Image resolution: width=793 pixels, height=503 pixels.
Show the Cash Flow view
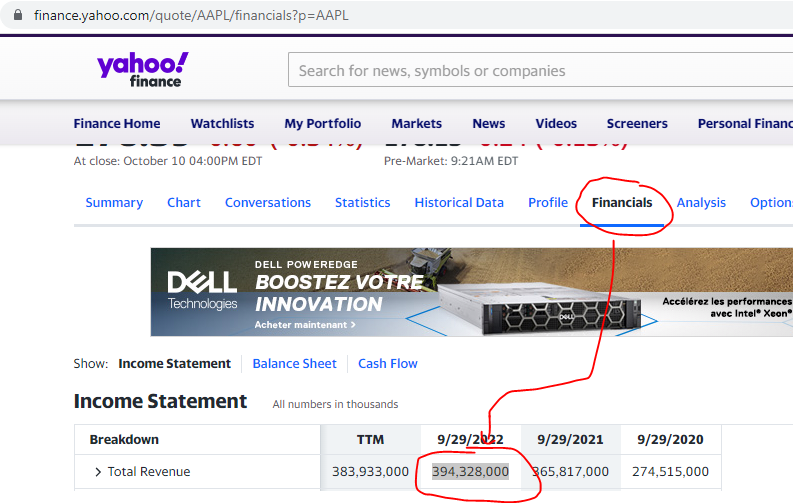point(388,363)
